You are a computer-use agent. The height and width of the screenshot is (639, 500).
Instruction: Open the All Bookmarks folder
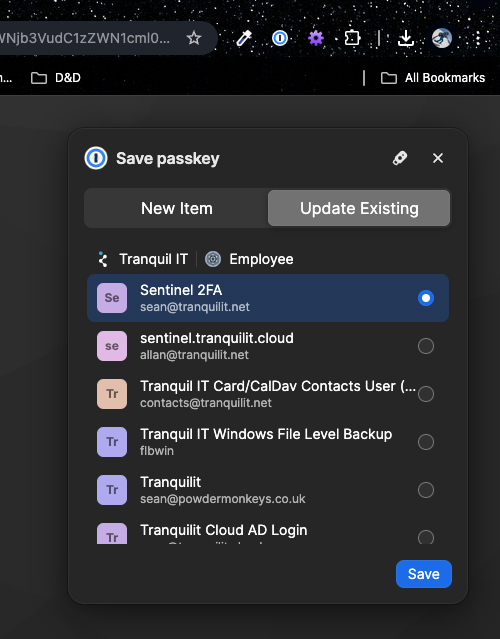coord(433,78)
